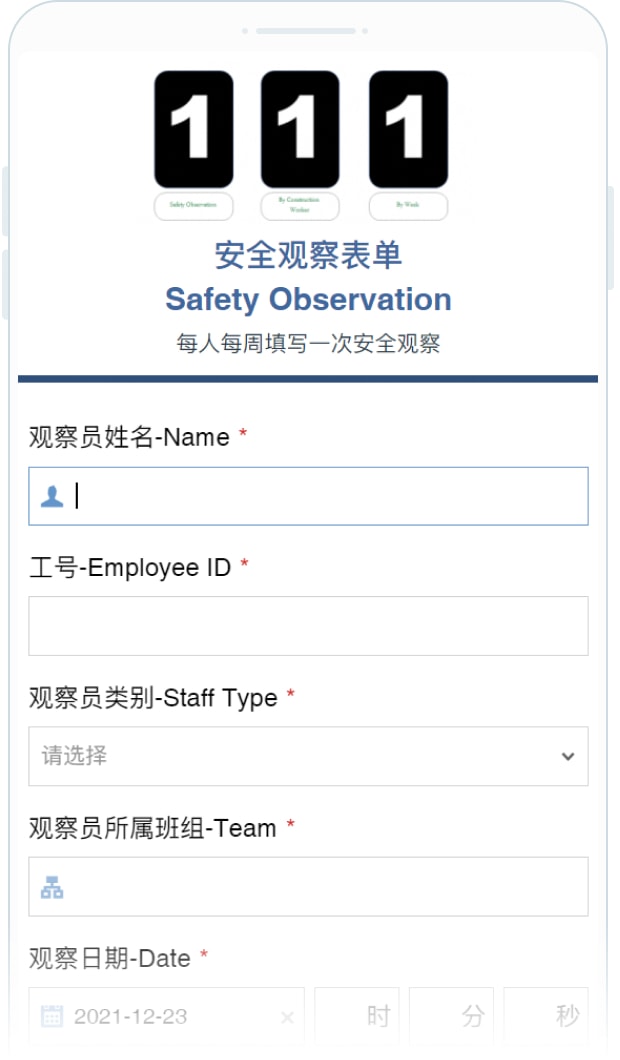Click the 'By Week' pill label

point(408,206)
